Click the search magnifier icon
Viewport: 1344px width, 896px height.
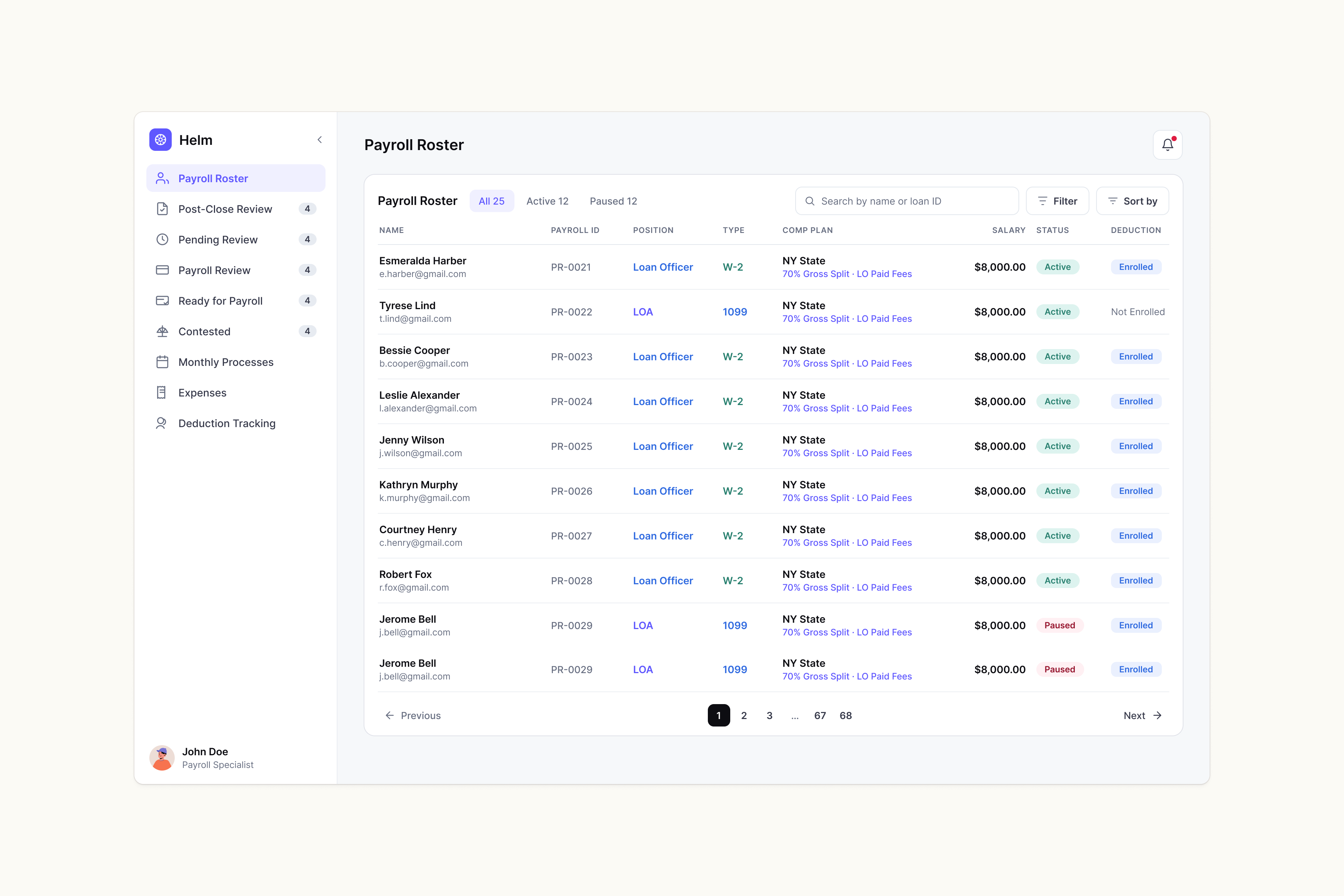tap(810, 201)
